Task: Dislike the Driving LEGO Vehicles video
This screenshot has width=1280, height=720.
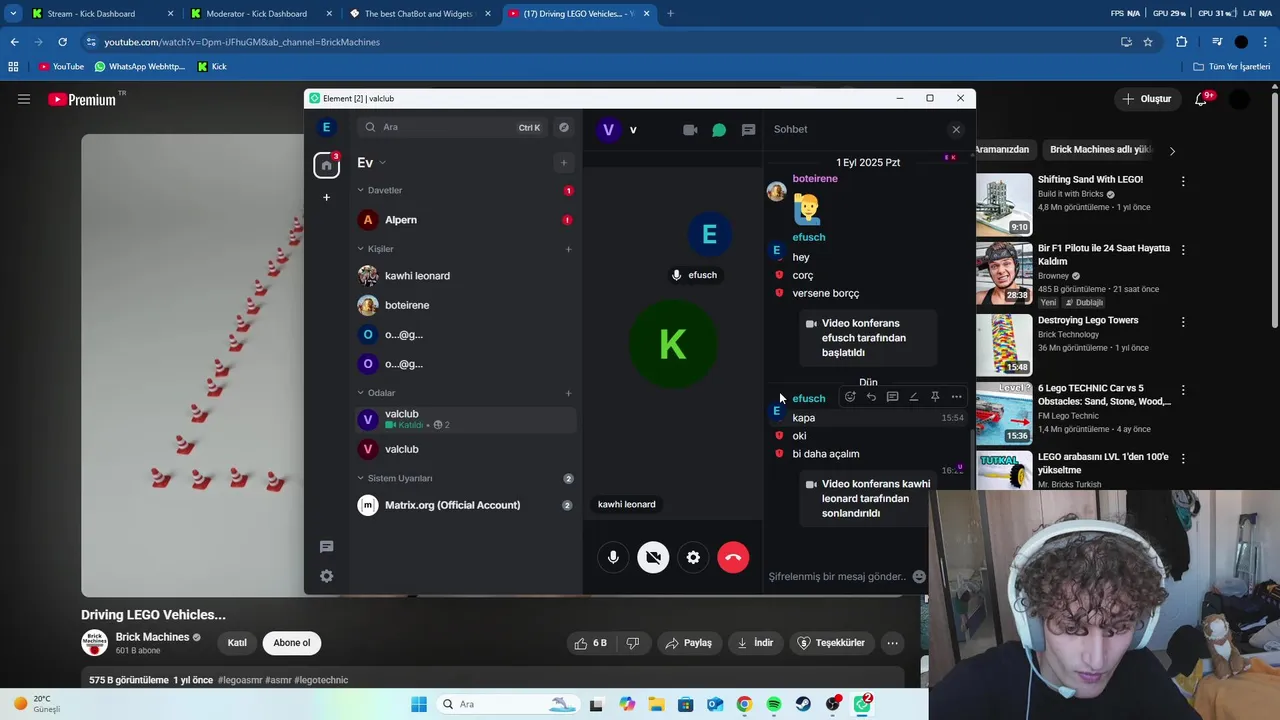Action: coord(632,643)
